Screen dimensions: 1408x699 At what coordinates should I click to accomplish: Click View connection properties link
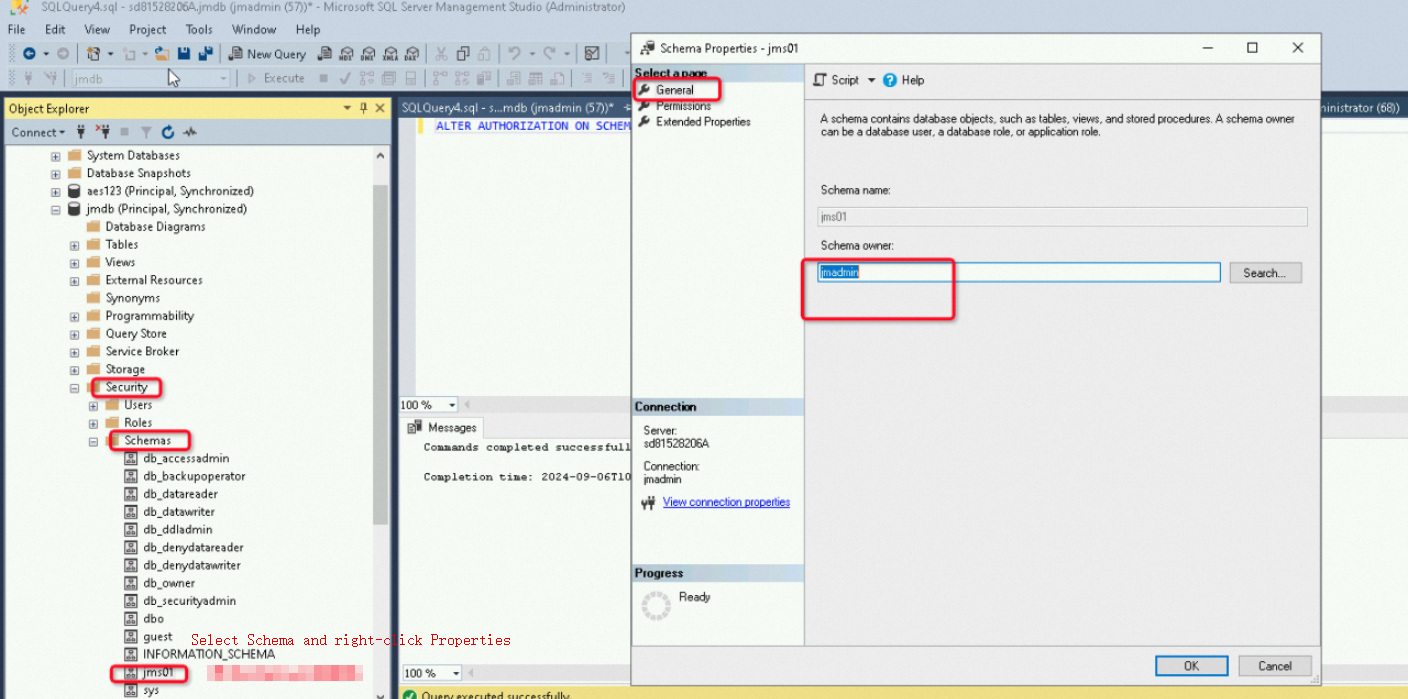(726, 502)
